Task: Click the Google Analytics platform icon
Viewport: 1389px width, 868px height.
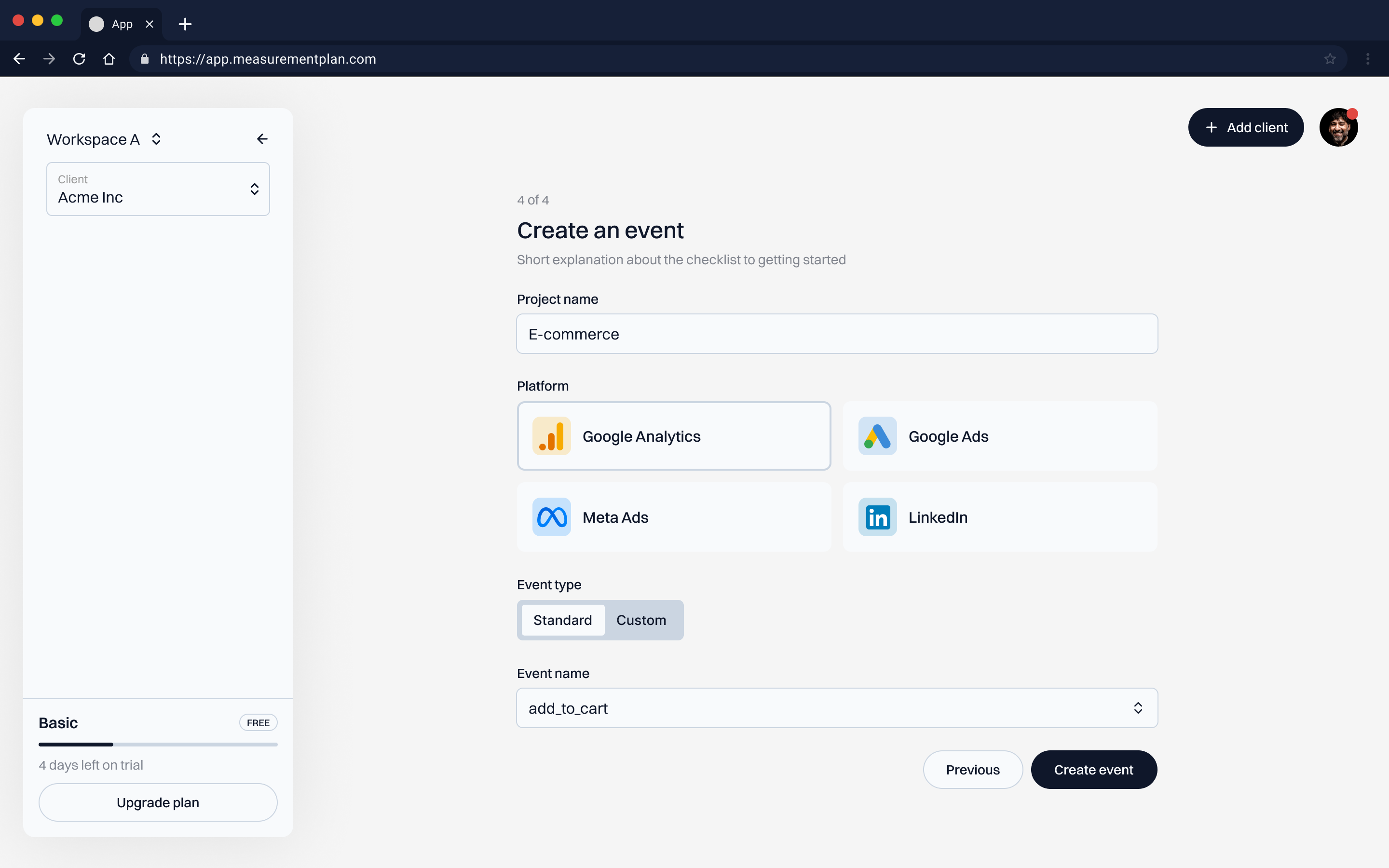Action: (551, 436)
